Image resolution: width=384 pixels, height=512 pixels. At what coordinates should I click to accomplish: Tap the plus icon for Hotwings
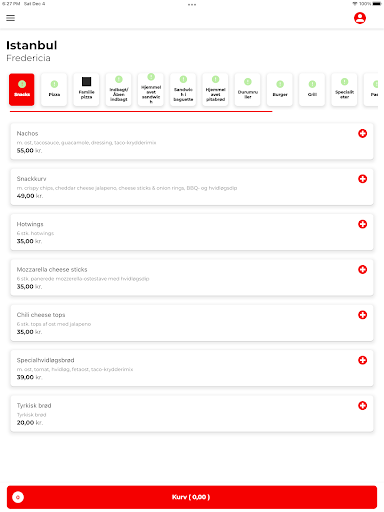tap(362, 224)
